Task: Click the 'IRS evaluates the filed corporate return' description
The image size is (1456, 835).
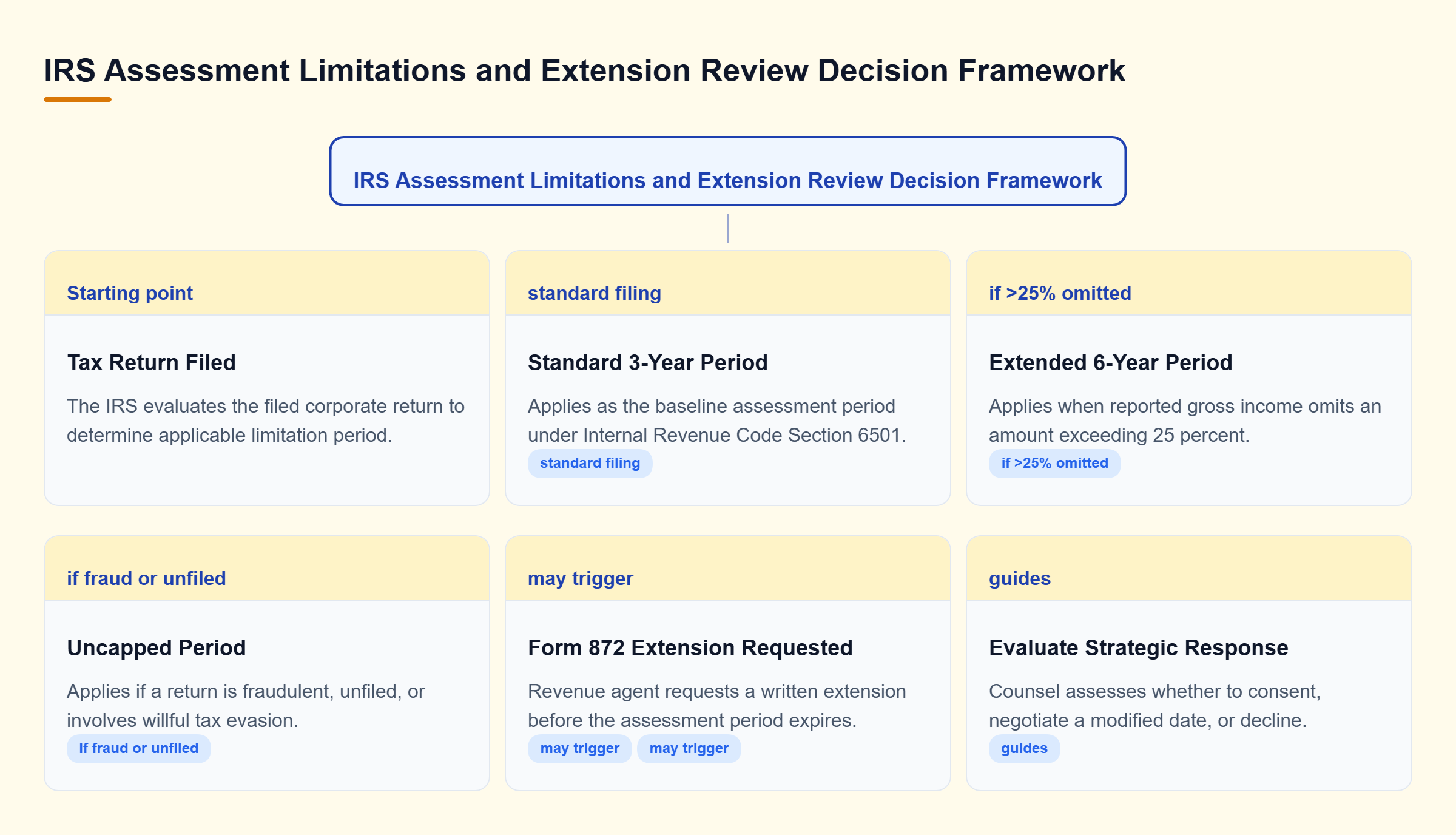Action: click(266, 421)
